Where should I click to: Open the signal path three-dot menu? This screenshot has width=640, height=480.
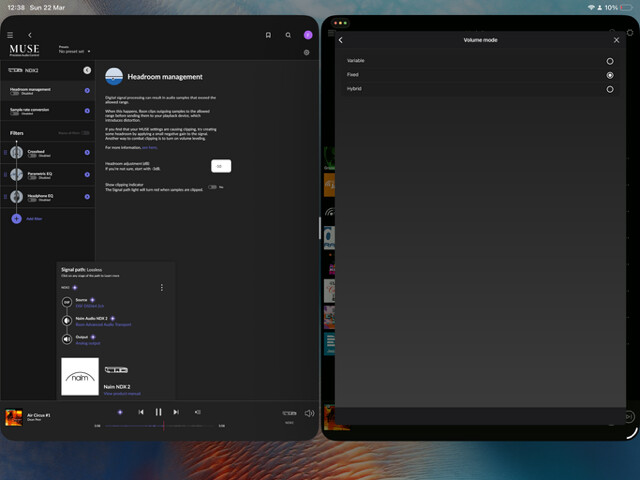pyautogui.click(x=162, y=288)
